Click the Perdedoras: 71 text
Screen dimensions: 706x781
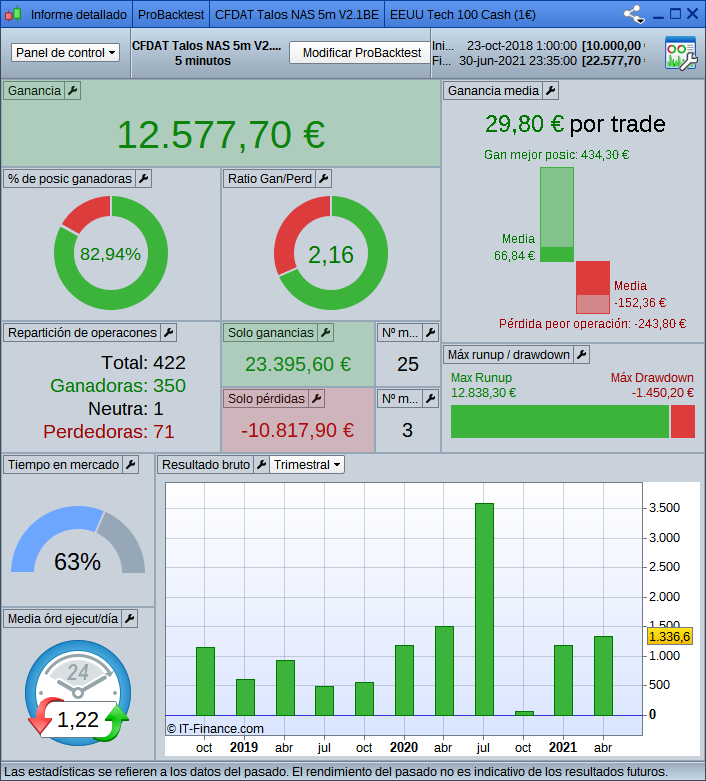(109, 431)
